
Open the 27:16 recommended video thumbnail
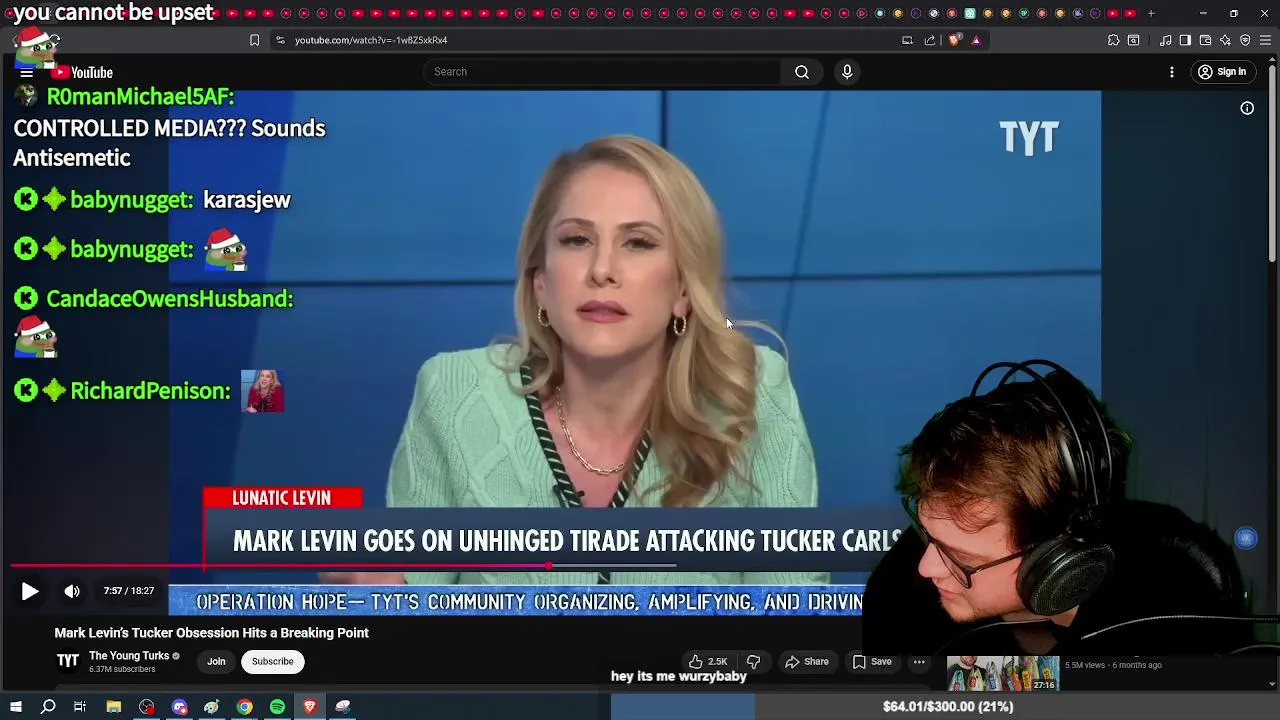(1003, 673)
